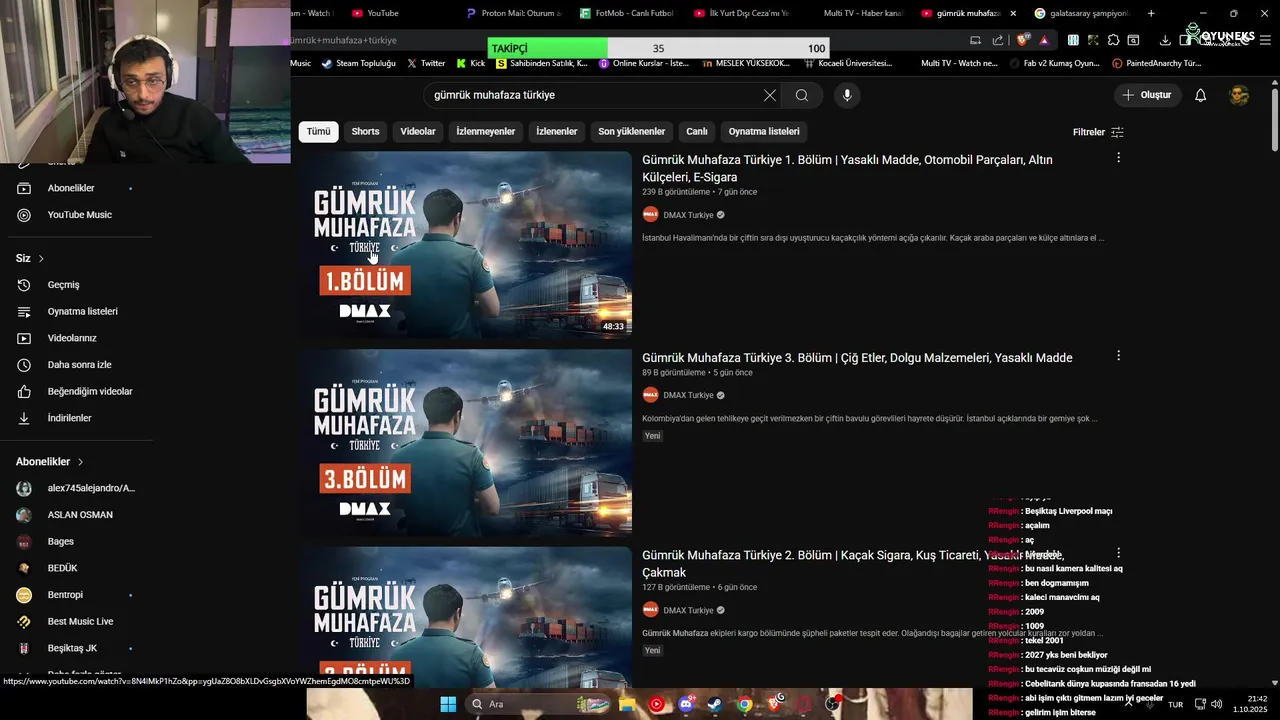The height and width of the screenshot is (720, 1280).
Task: Open the YouTube account avatar menu
Action: tap(1239, 95)
